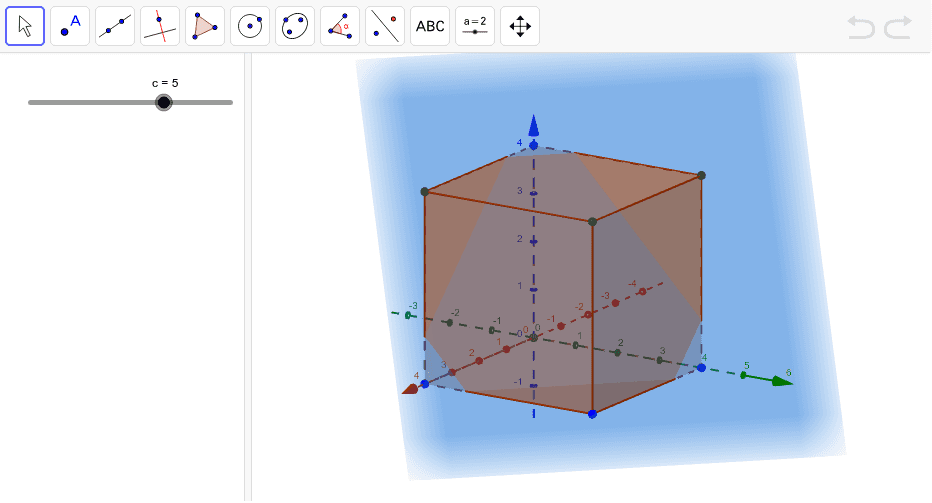Activate the Angle tool

point(340,26)
